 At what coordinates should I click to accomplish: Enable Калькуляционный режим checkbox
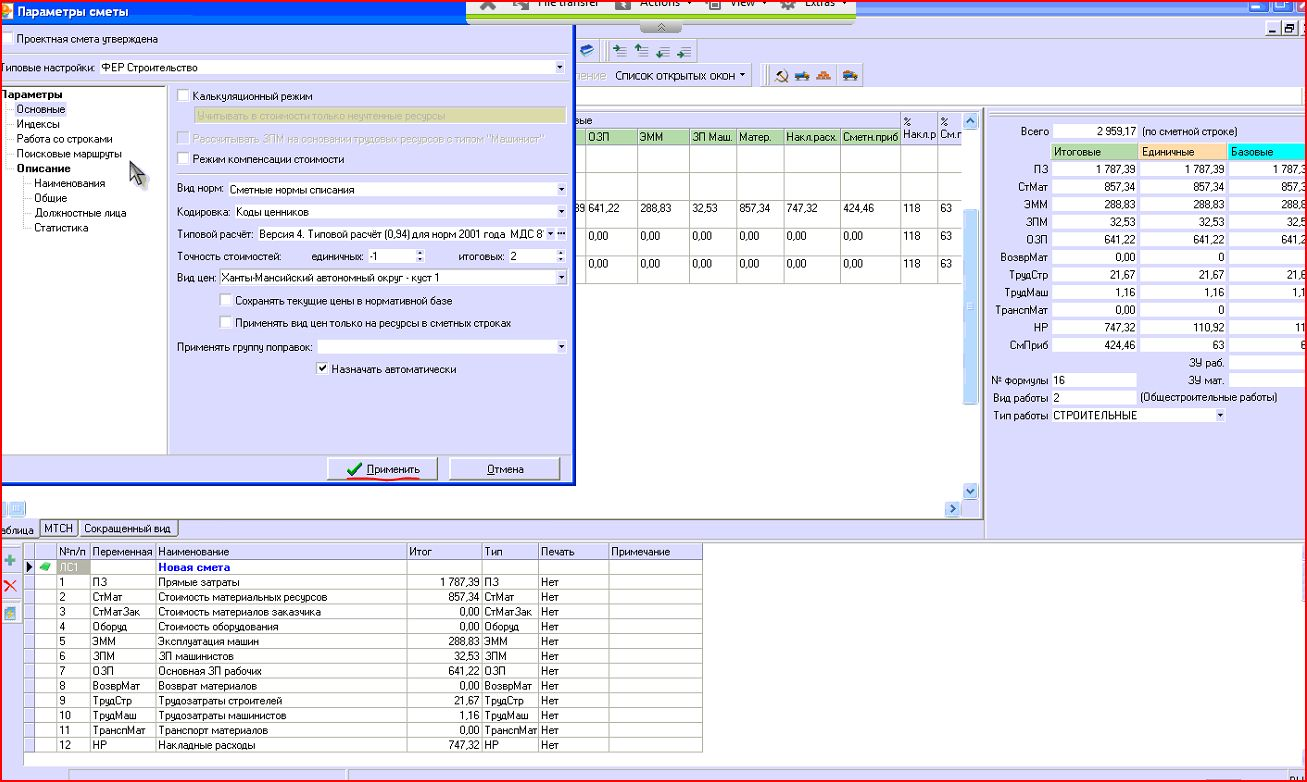click(x=183, y=96)
